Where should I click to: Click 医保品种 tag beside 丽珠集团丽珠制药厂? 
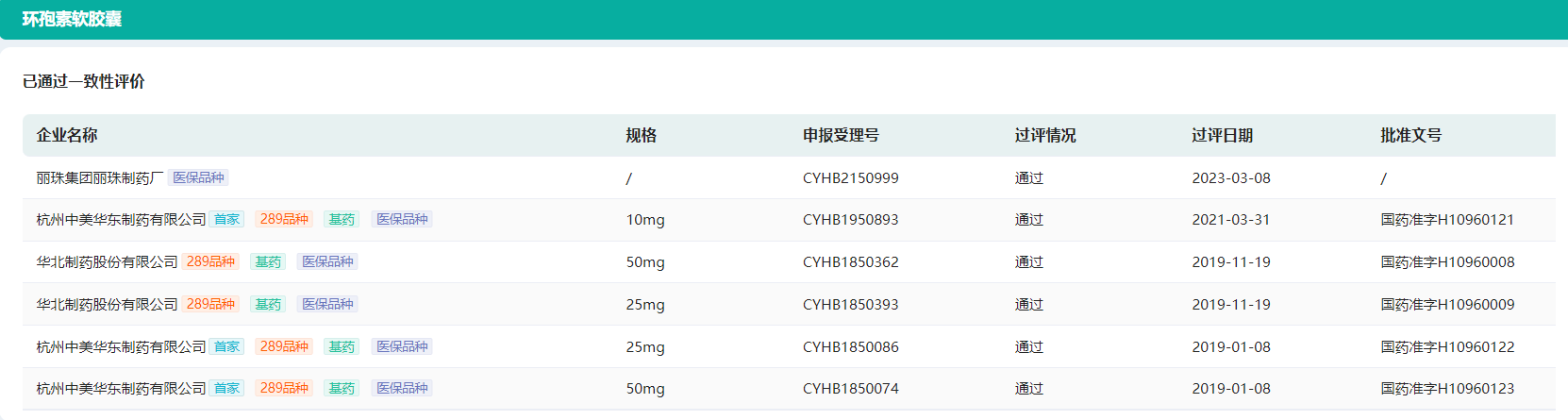coord(198,177)
